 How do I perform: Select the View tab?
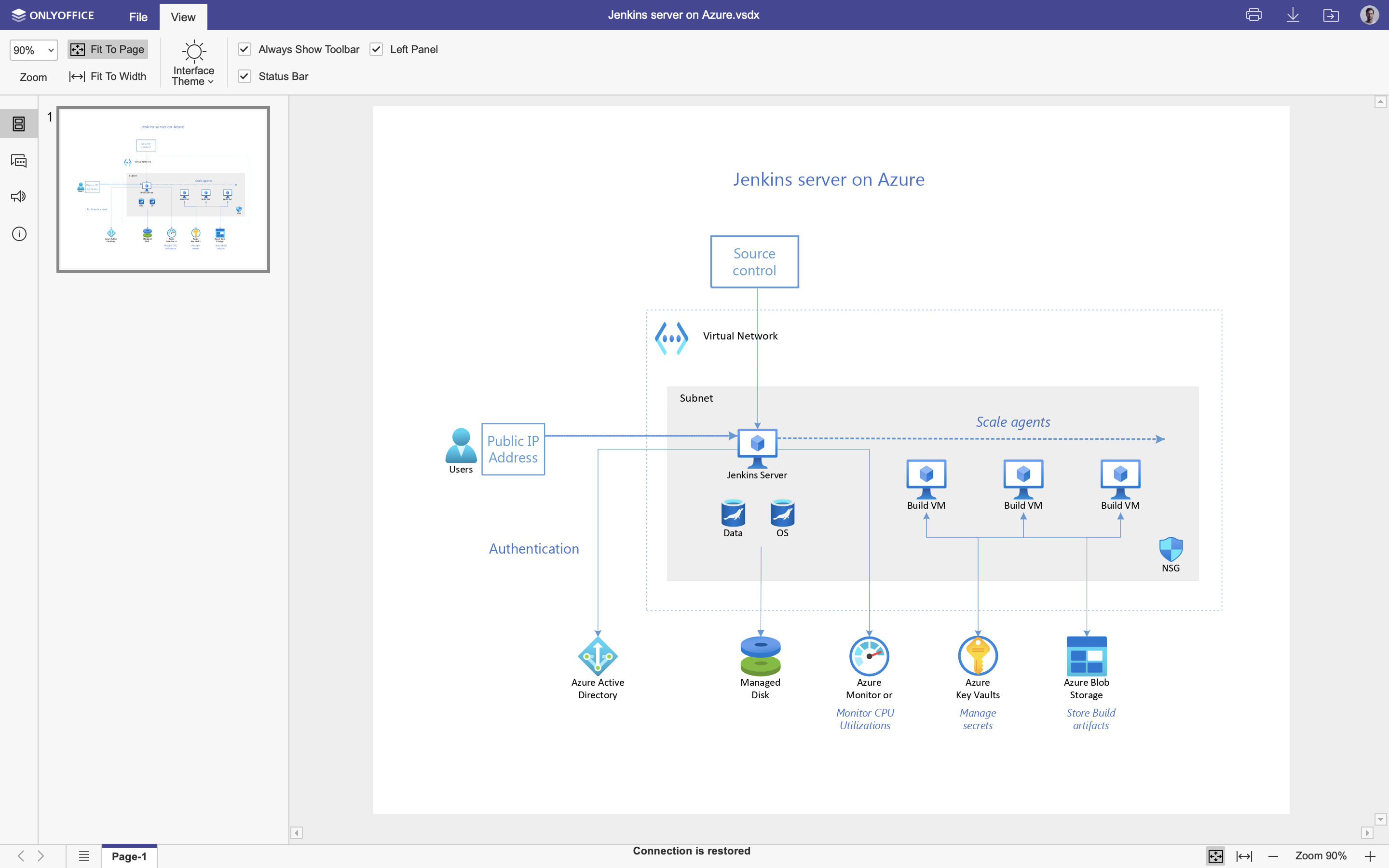click(x=183, y=17)
